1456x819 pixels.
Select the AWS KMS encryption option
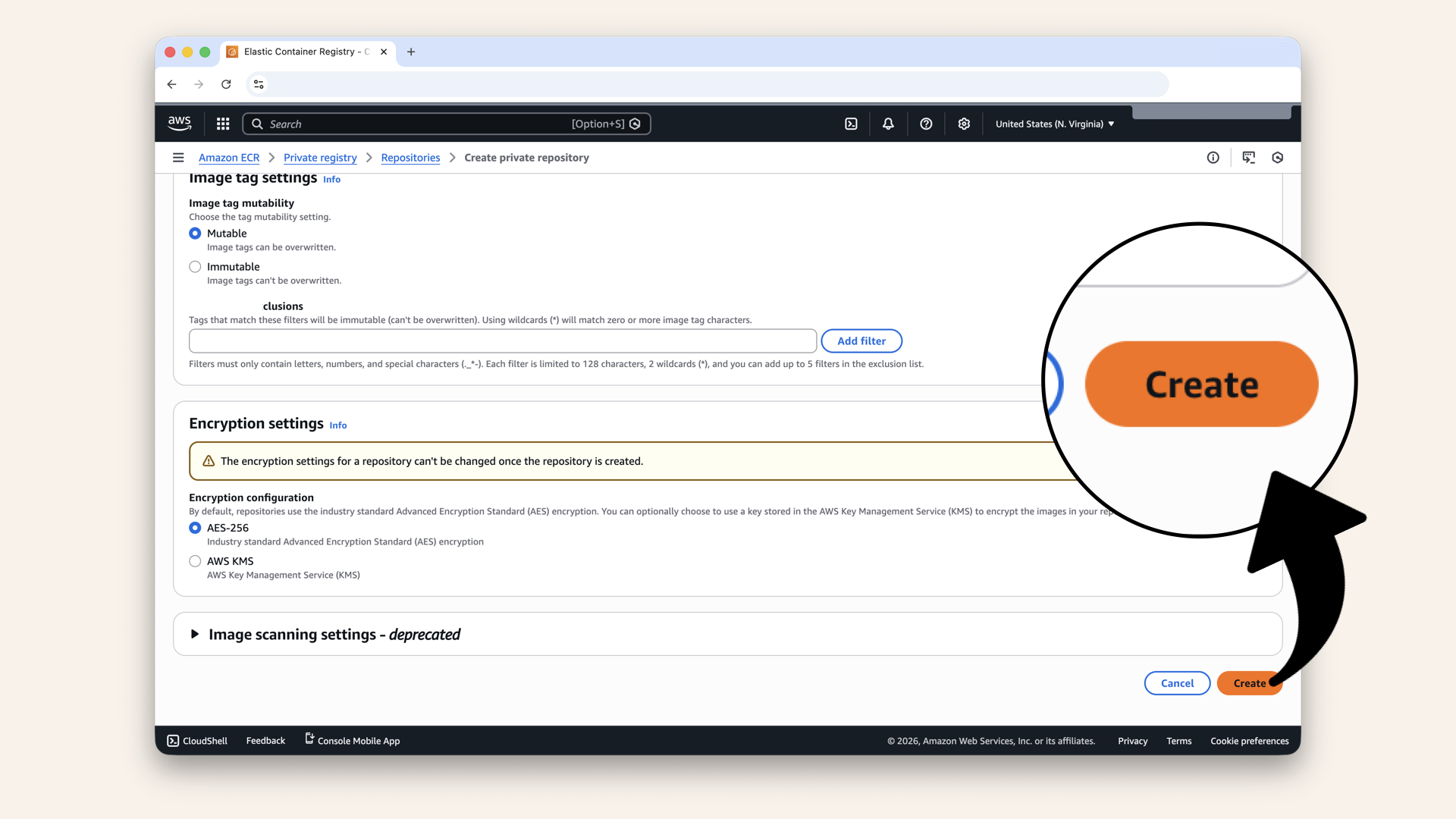(195, 561)
